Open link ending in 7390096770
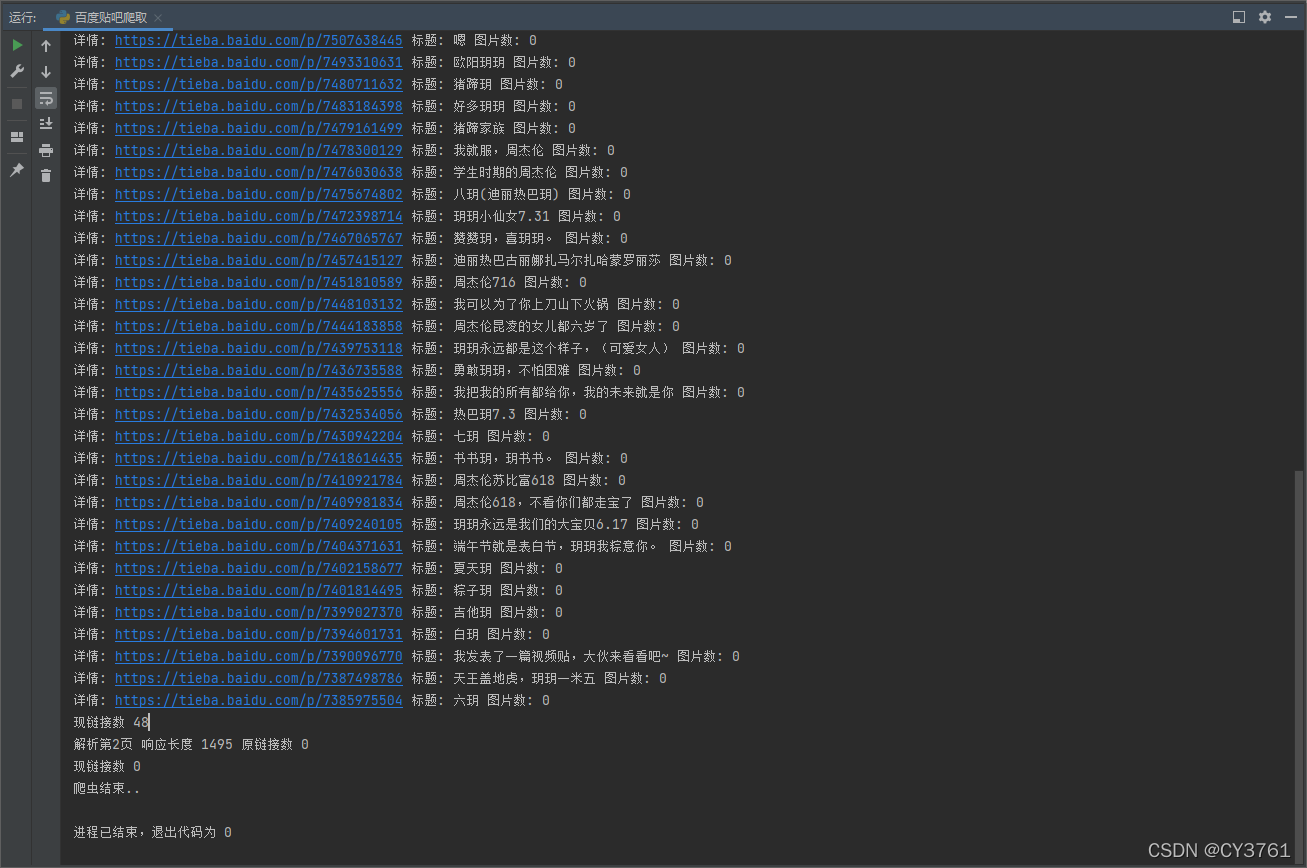This screenshot has height=868, width=1307. (259, 656)
